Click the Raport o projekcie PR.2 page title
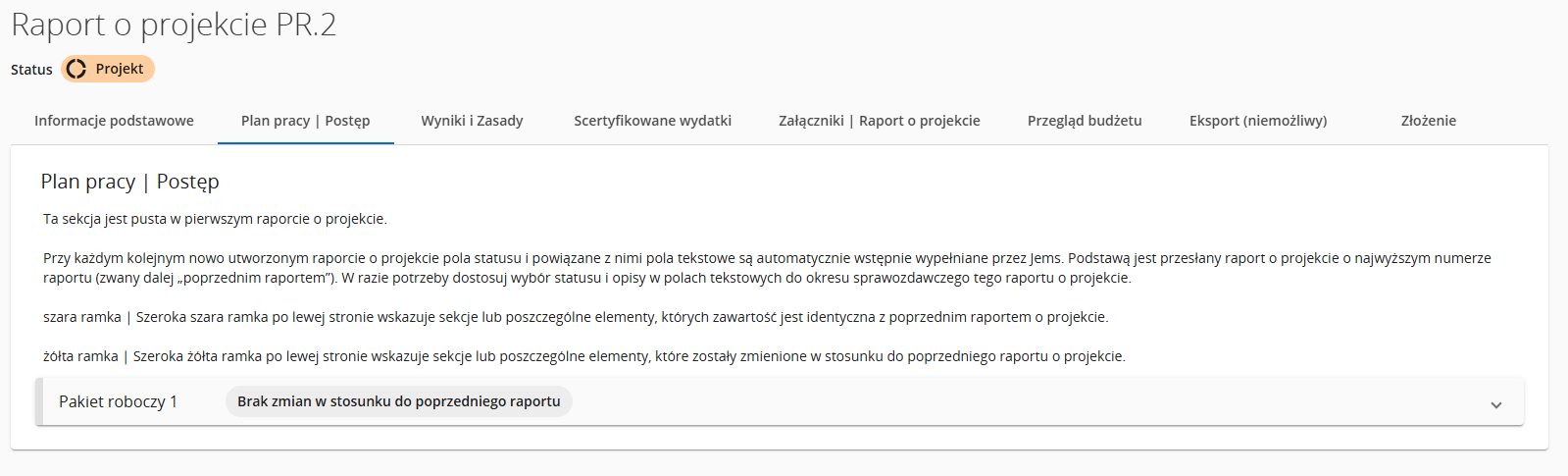 click(x=174, y=25)
